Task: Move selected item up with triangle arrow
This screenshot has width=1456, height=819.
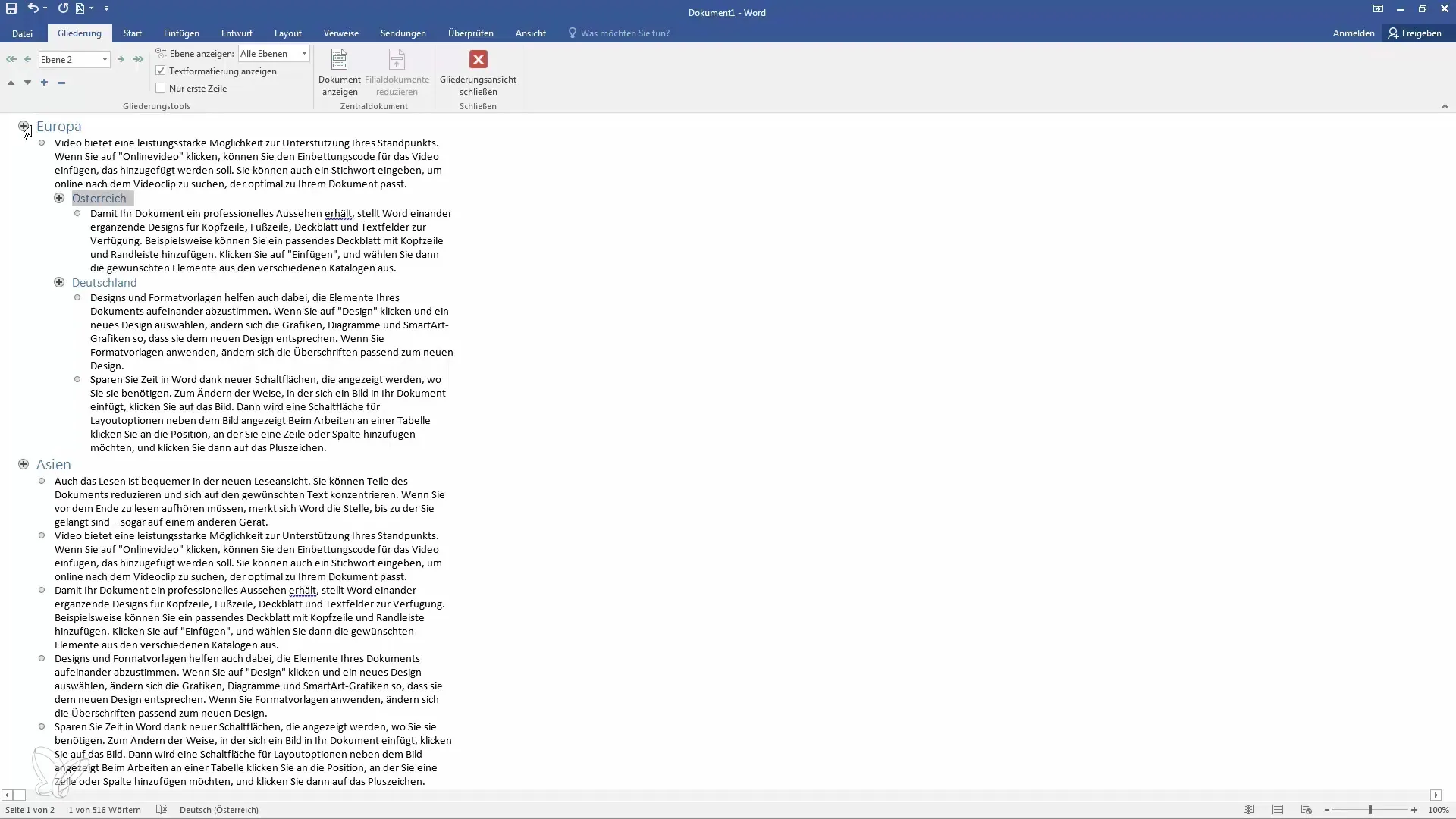Action: pos(11,83)
